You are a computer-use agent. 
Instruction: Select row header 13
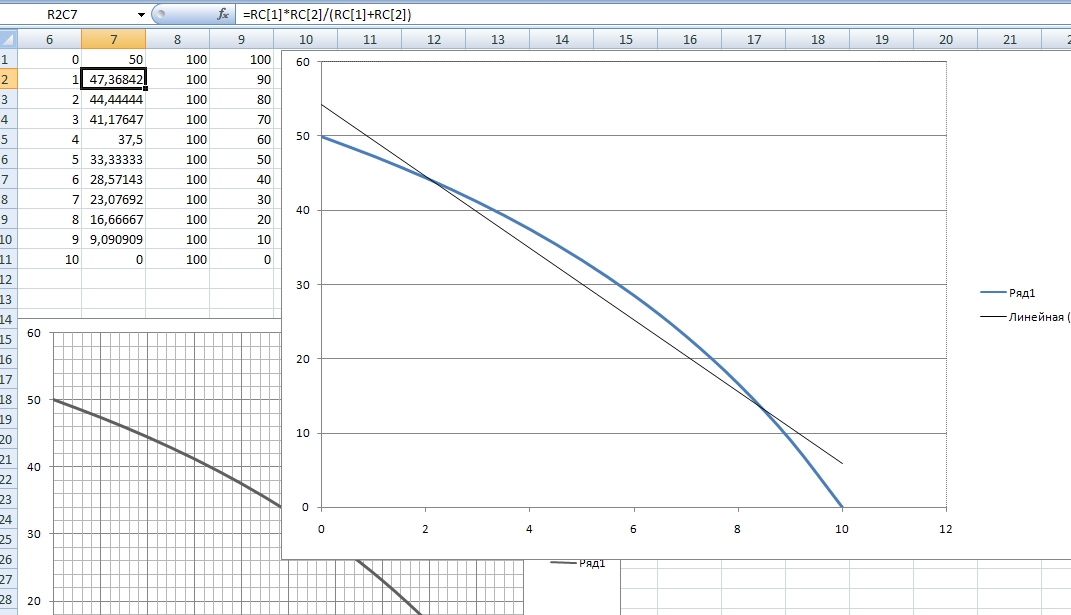point(8,299)
